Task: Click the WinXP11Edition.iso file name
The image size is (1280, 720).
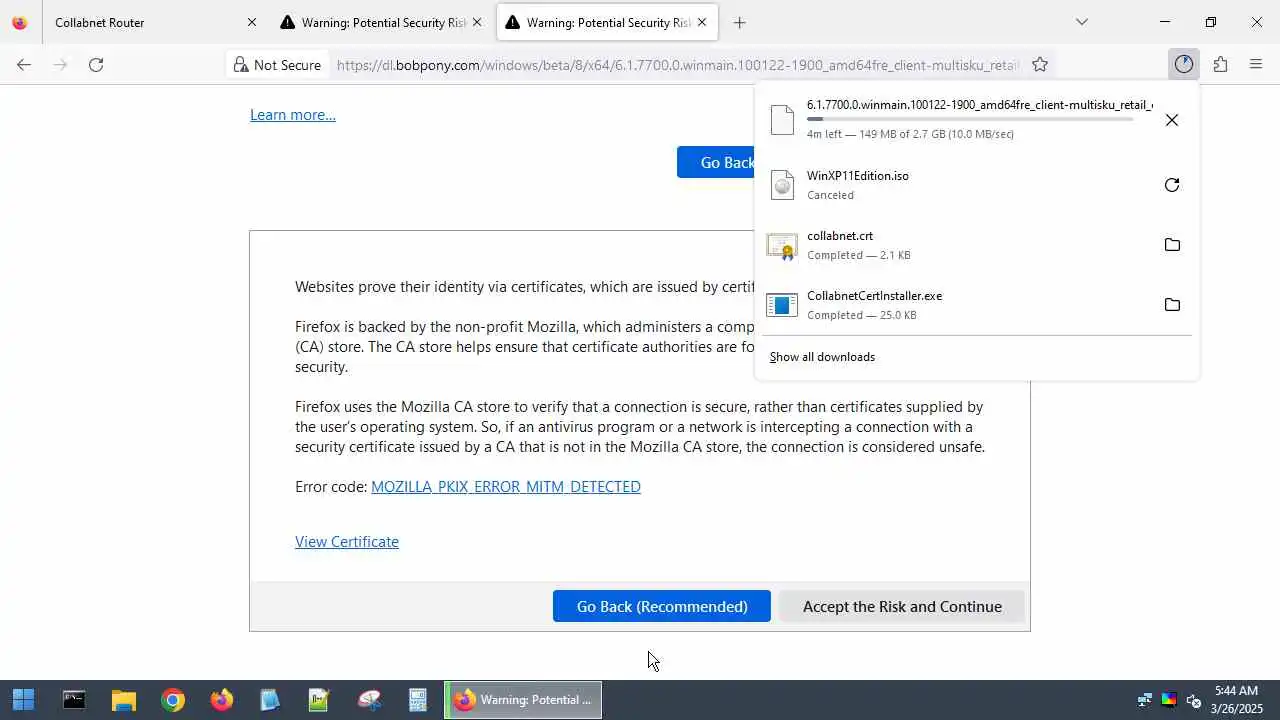Action: tap(858, 176)
